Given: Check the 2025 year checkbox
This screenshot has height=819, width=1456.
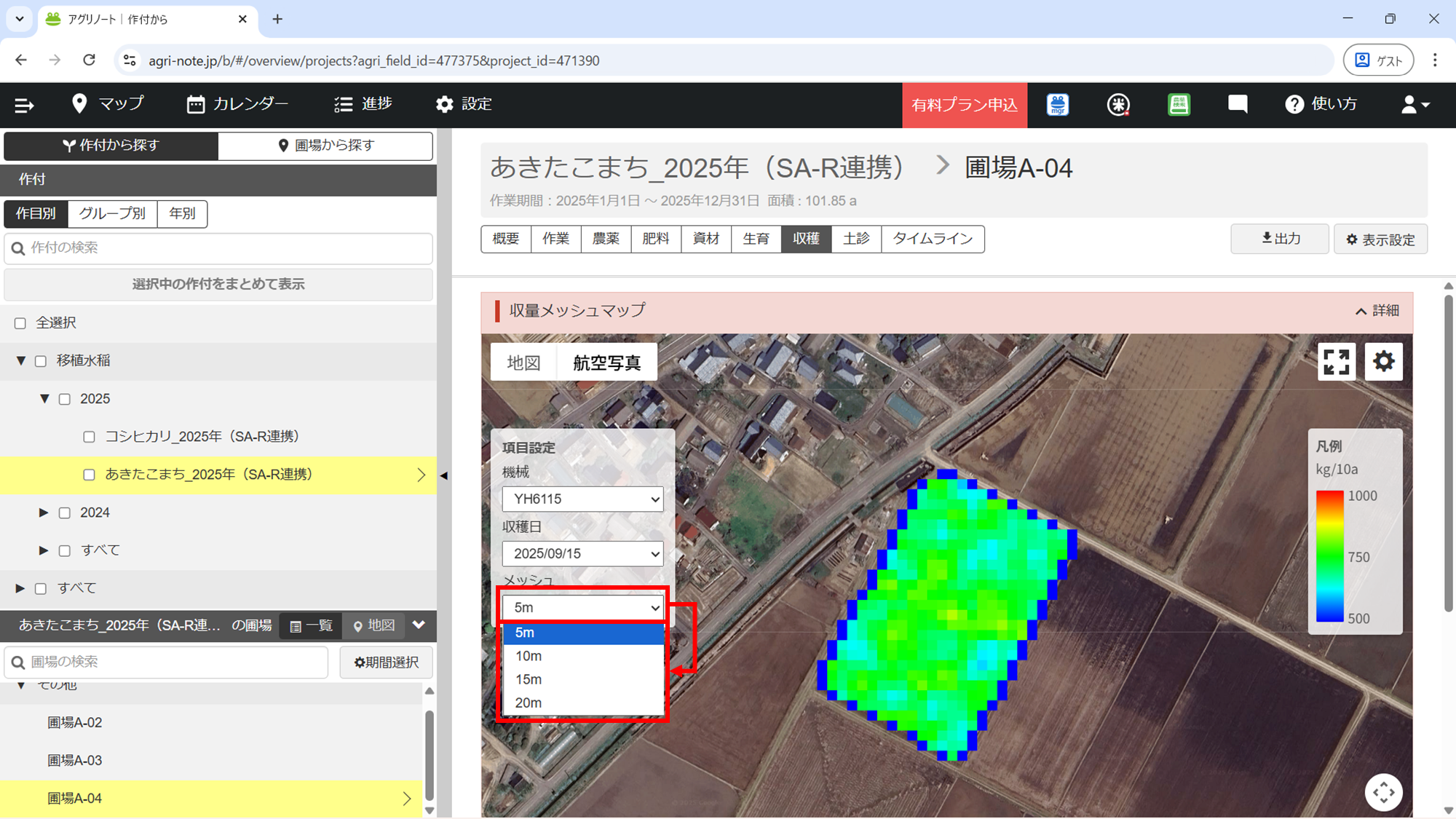Looking at the screenshot, I should [65, 399].
